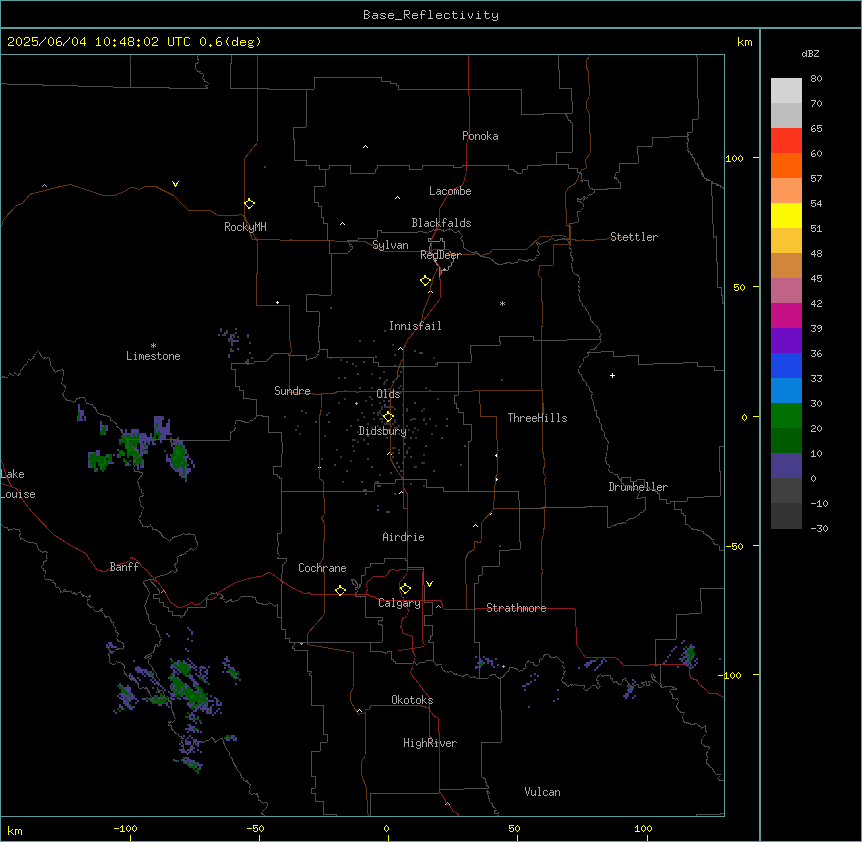Select the white plus marker northwest of Drumheller
Image resolution: width=862 pixels, height=842 pixels.
tap(612, 375)
